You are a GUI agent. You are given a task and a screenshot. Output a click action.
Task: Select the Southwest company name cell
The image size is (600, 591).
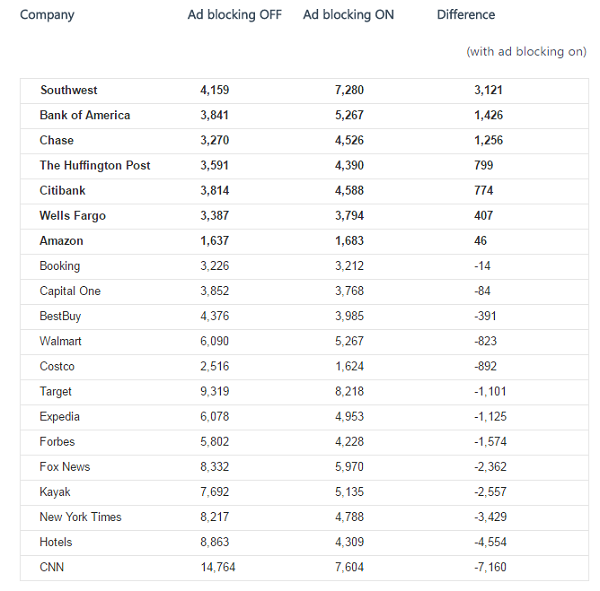[69, 90]
